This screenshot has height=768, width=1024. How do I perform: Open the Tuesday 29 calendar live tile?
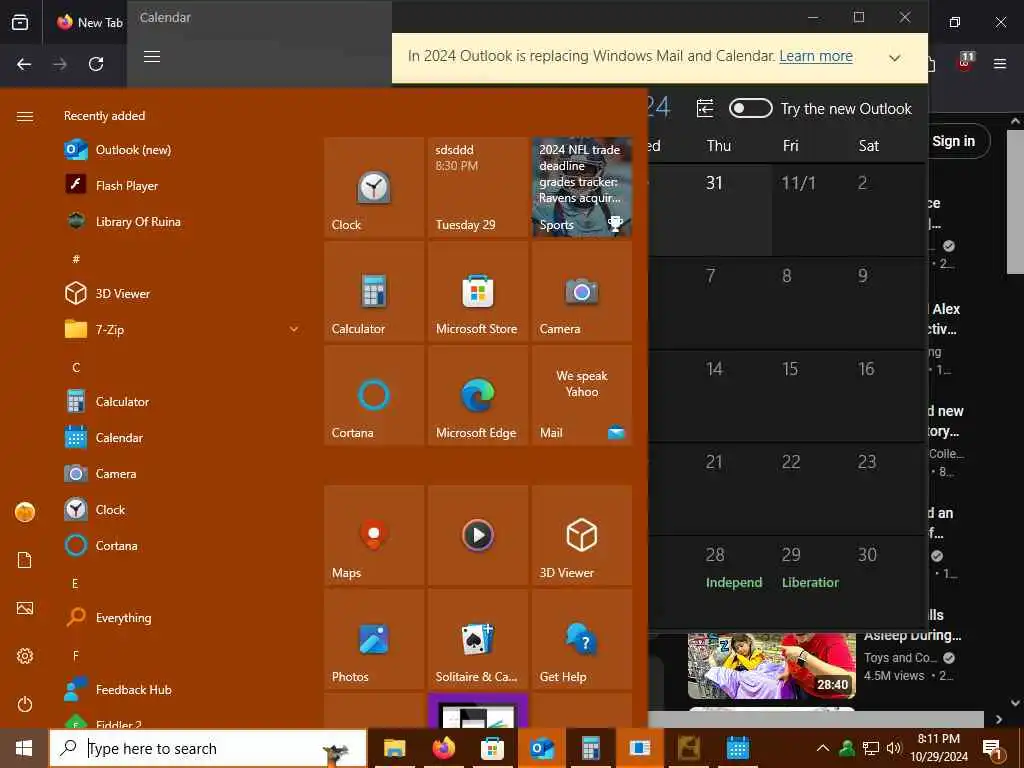pyautogui.click(x=478, y=187)
